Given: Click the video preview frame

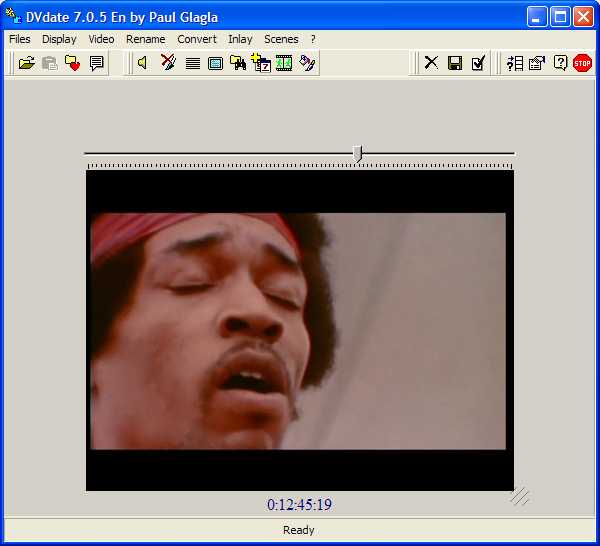Looking at the screenshot, I should [x=300, y=331].
